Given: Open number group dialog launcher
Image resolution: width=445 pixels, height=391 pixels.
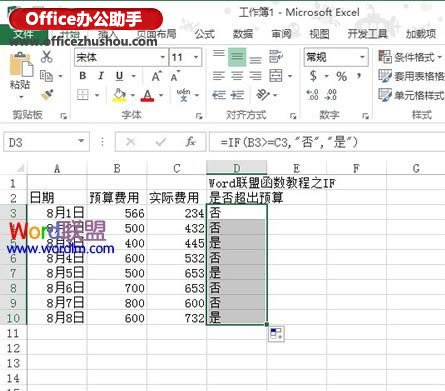Looking at the screenshot, I should [x=366, y=116].
